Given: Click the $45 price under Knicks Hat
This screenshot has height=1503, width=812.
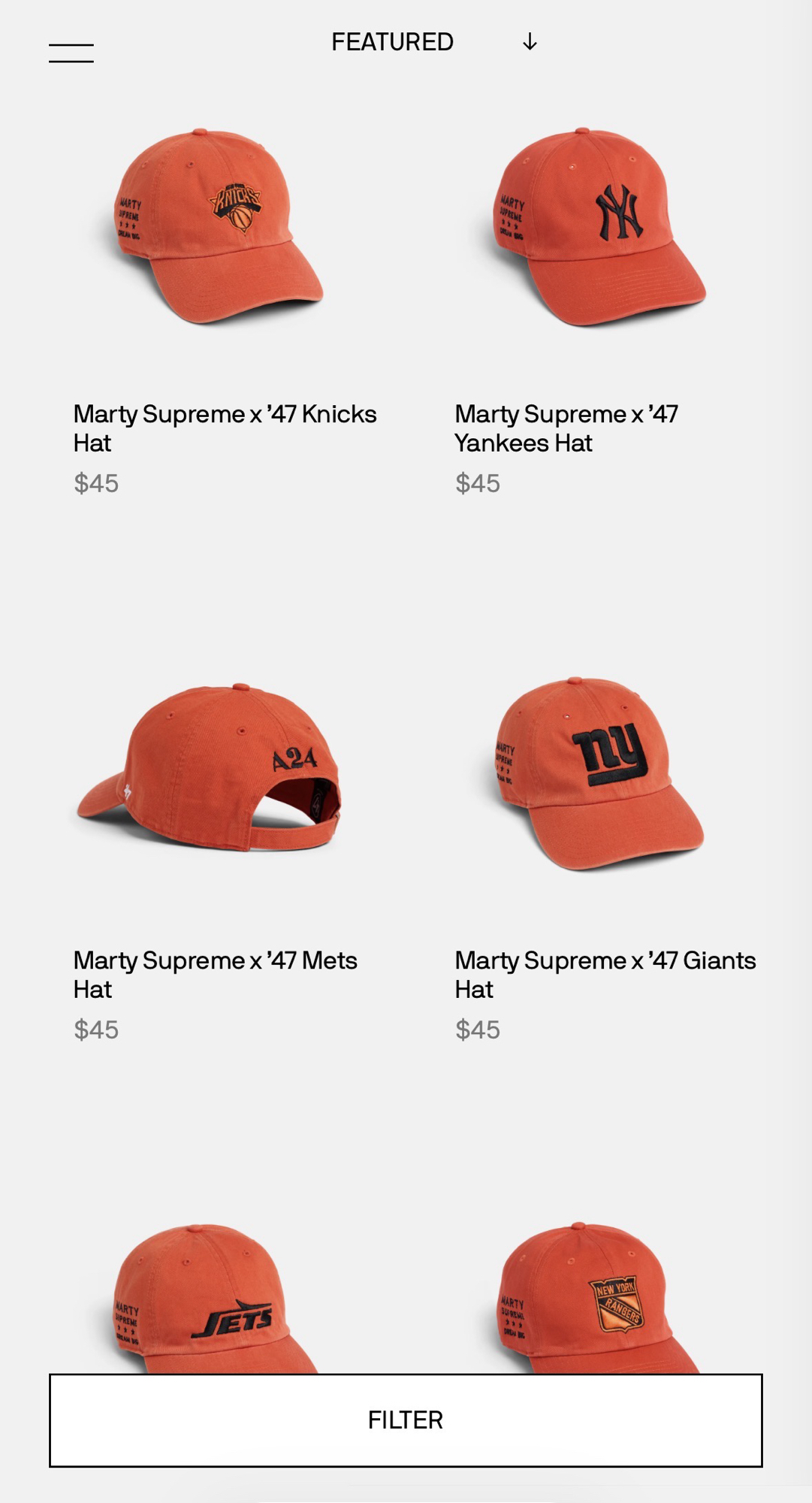Looking at the screenshot, I should [x=96, y=483].
